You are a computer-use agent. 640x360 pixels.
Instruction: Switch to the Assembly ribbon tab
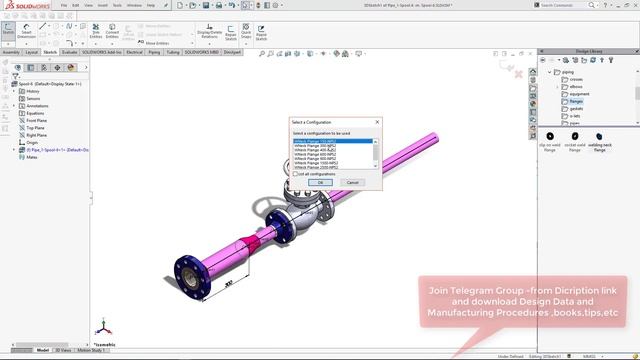pos(11,52)
